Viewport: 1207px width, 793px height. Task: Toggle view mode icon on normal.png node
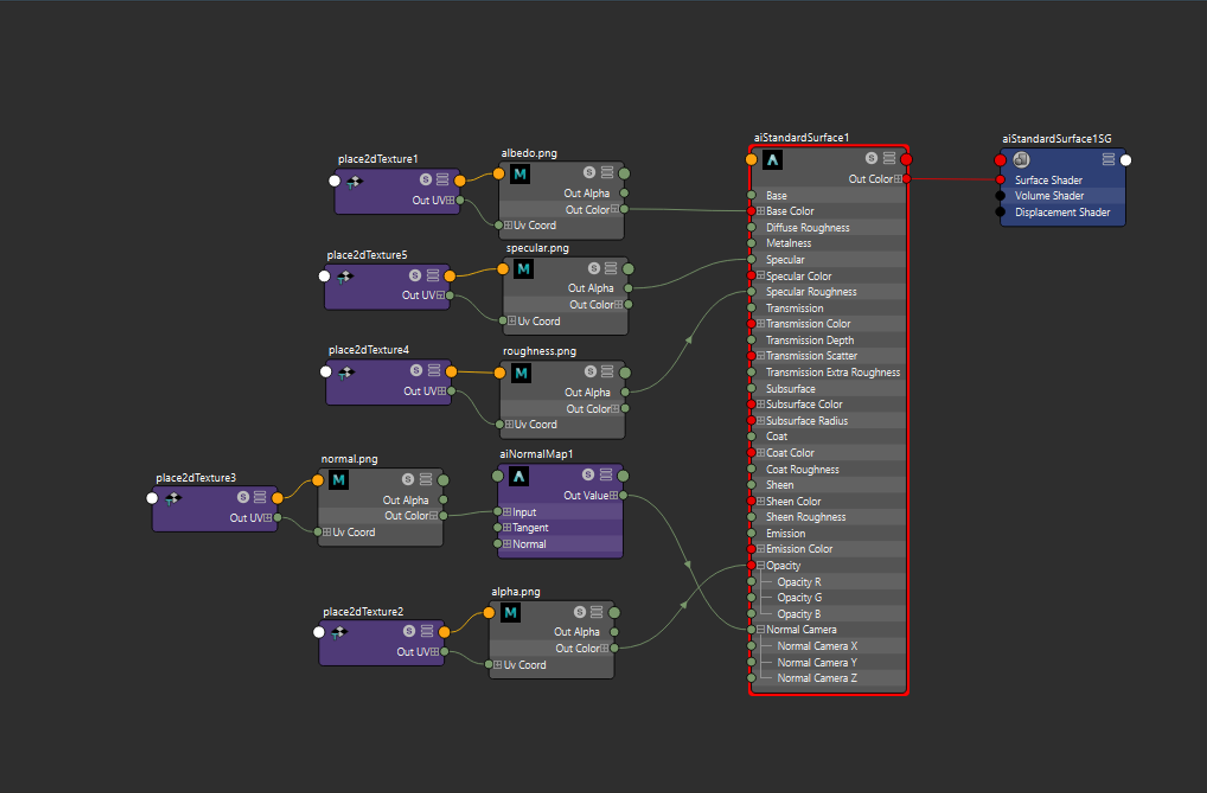click(x=426, y=479)
